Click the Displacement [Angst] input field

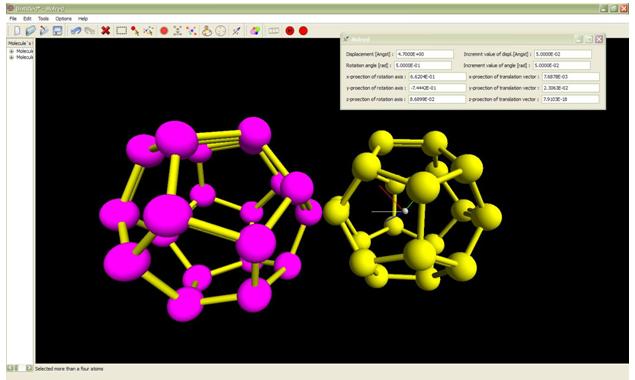point(424,54)
